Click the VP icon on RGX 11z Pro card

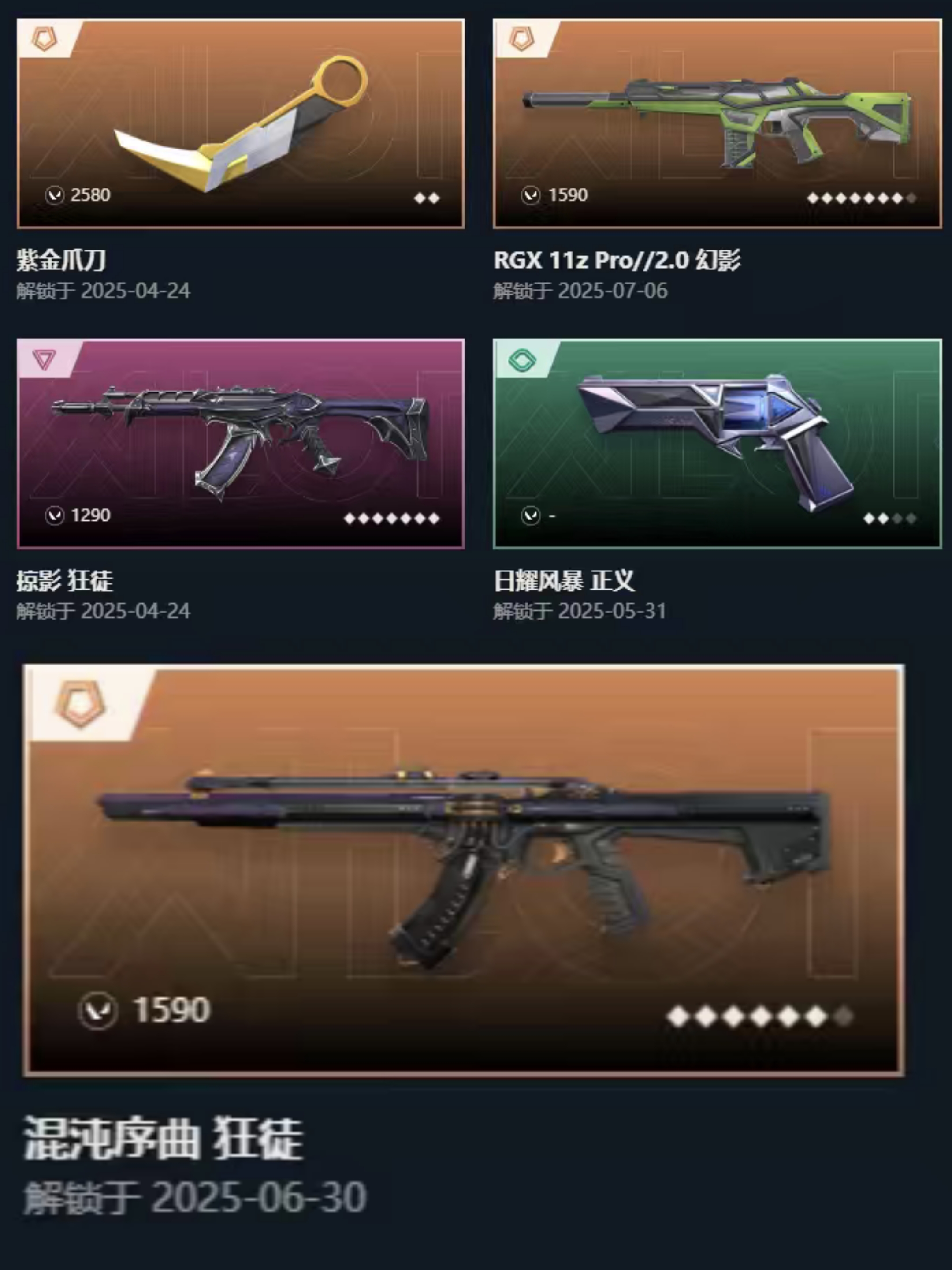tap(531, 196)
